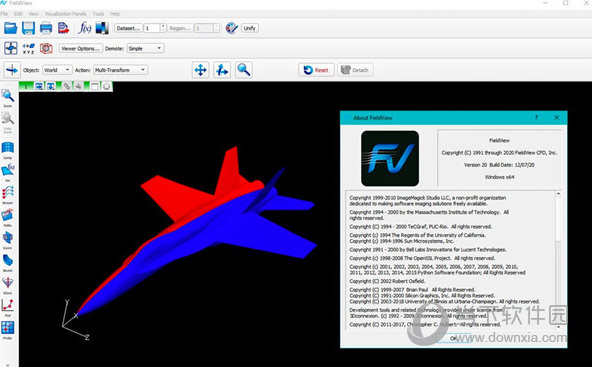Open the Action dropdown showing Multi-Transform

click(120, 70)
